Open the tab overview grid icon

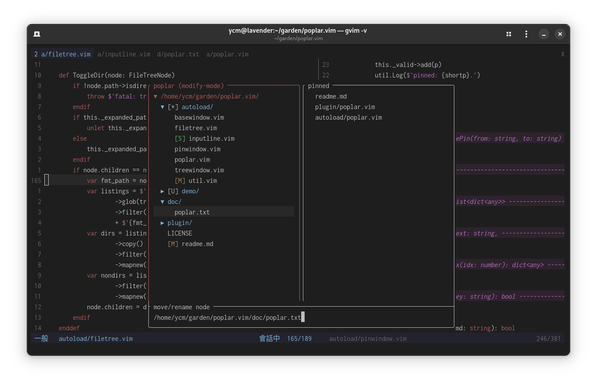pos(509,34)
